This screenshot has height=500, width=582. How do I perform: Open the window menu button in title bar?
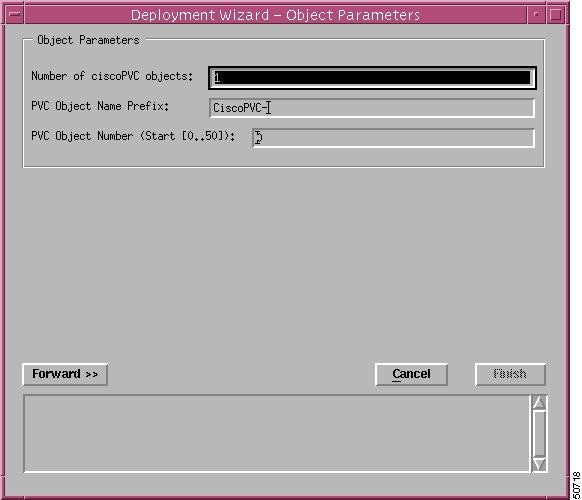click(15, 15)
